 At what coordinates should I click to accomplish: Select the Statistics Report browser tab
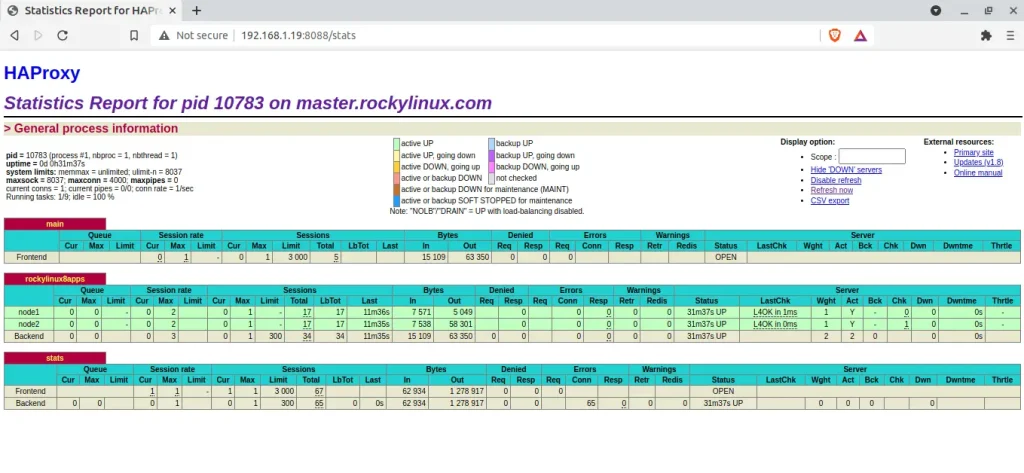tap(93, 10)
